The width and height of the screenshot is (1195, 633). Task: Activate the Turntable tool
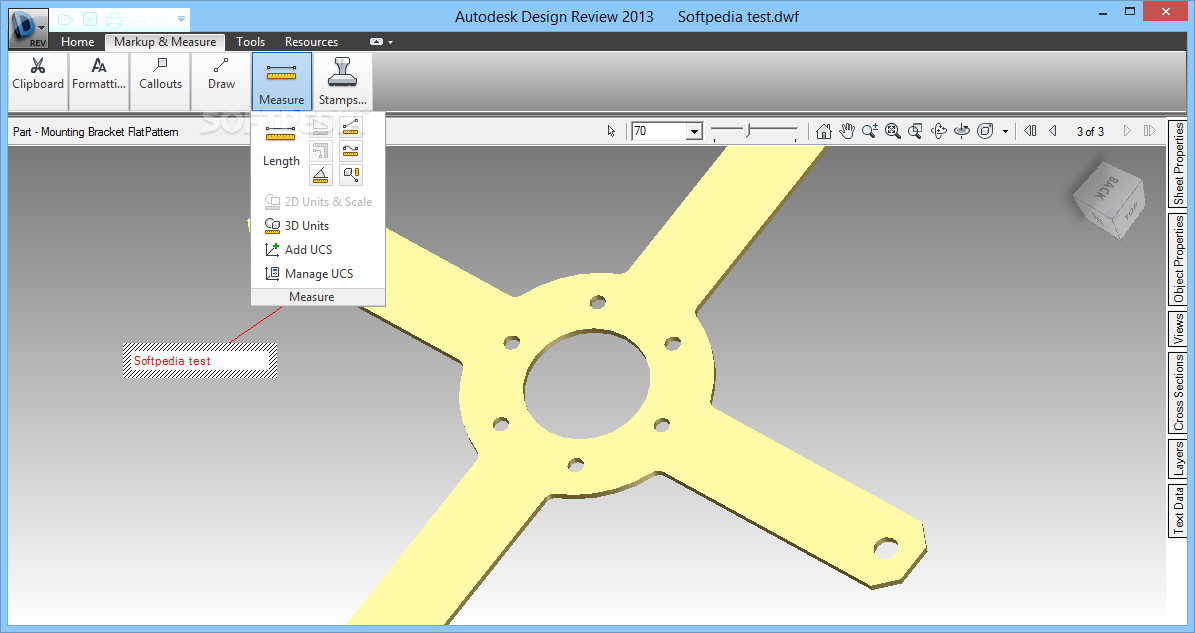coord(962,131)
